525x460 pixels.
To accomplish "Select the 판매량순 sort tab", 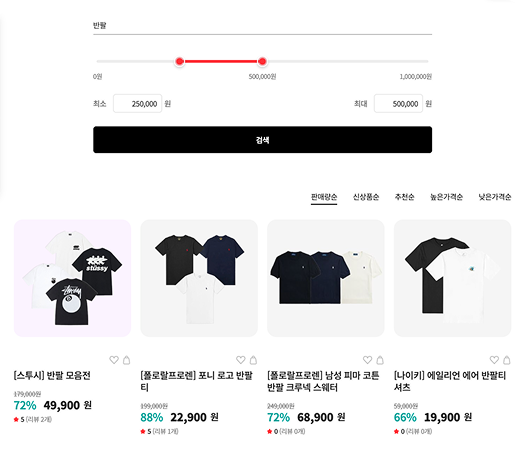I will point(324,197).
